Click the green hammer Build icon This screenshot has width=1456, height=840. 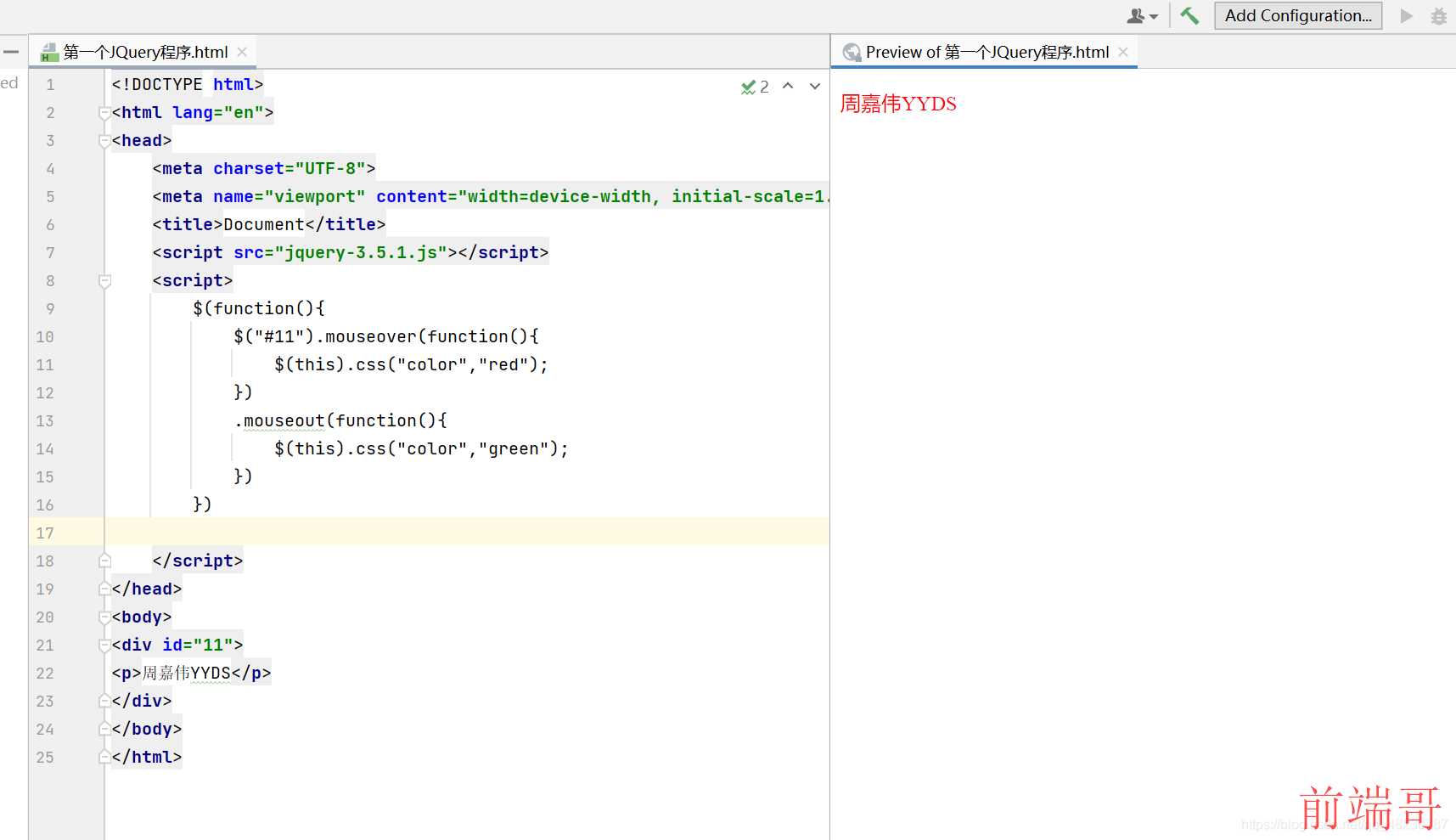[x=1189, y=15]
